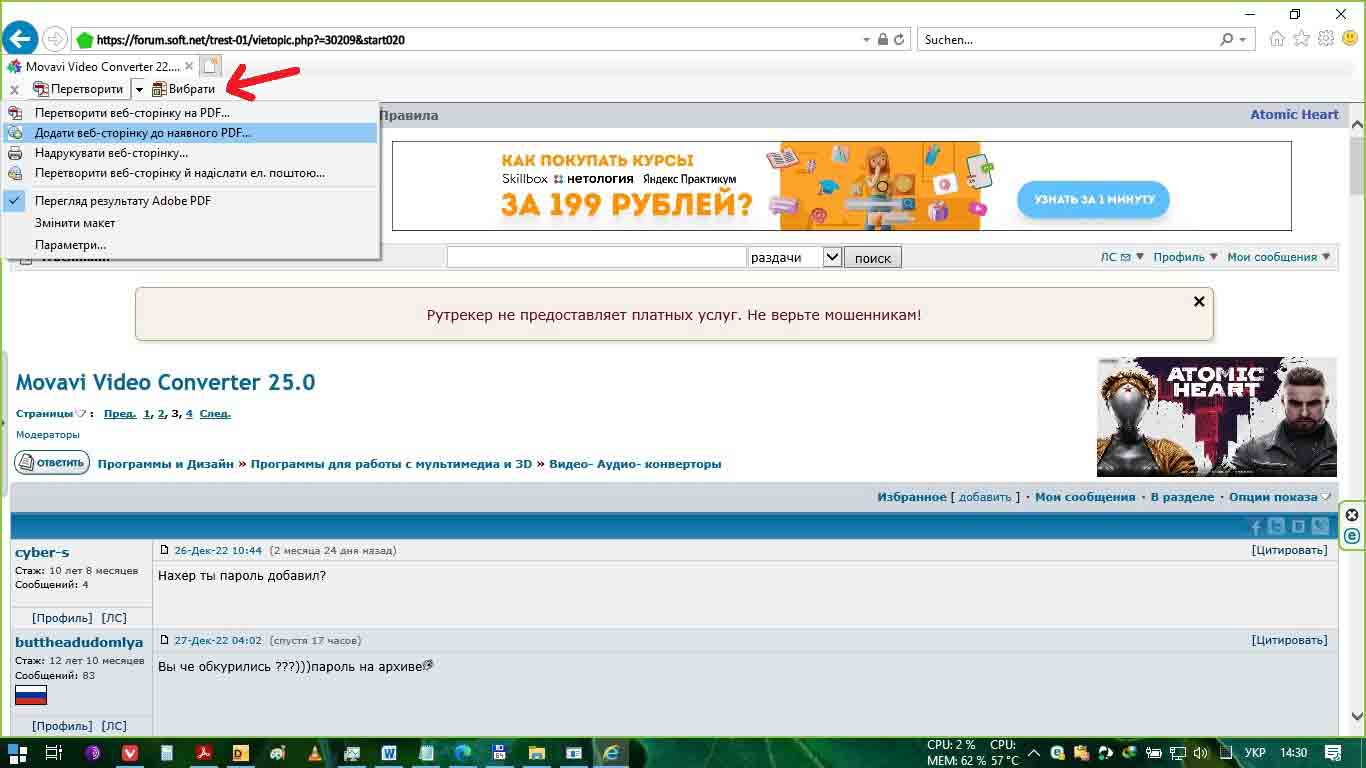1366x768 pixels.
Task: Expand Опции показа options
Action: [1280, 497]
